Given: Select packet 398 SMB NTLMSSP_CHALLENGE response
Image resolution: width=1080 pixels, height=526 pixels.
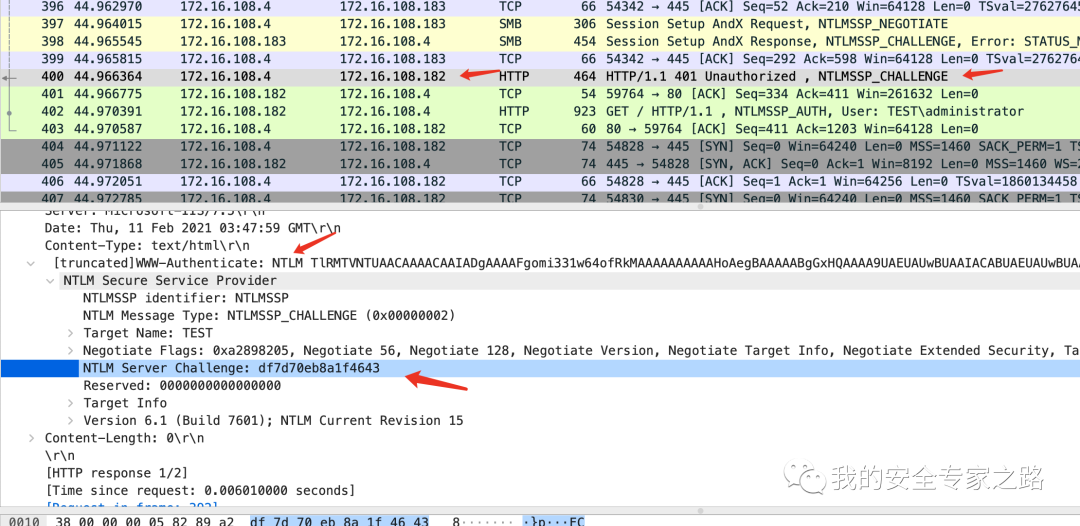Looking at the screenshot, I should pyautogui.click(x=540, y=41).
